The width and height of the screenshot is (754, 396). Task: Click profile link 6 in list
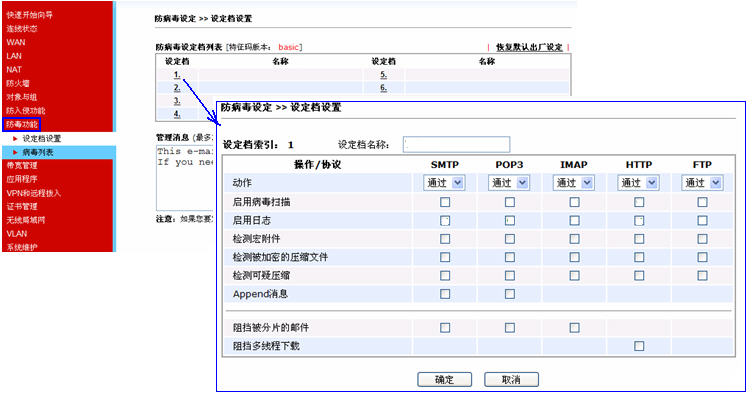[383, 87]
